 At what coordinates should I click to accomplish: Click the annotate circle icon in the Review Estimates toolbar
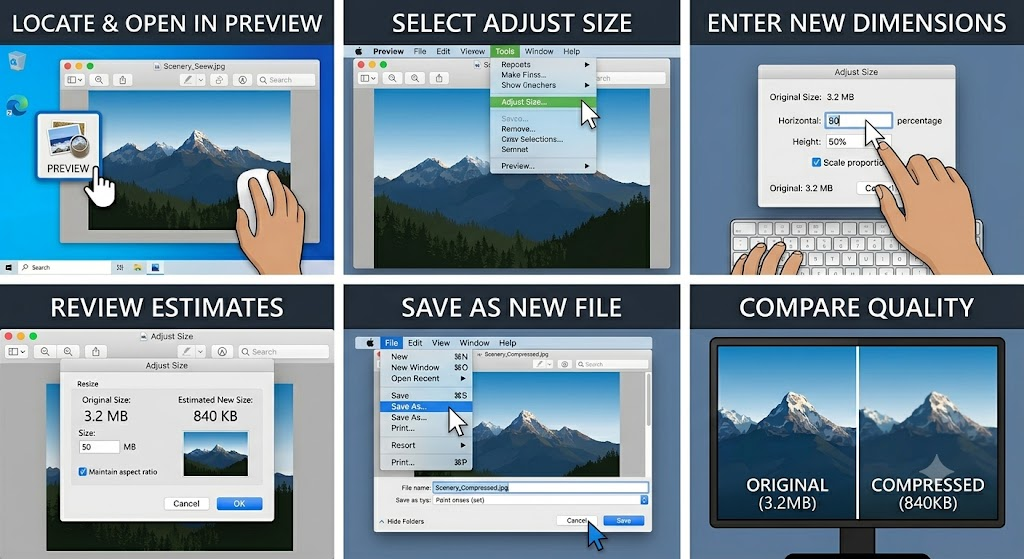coord(222,351)
